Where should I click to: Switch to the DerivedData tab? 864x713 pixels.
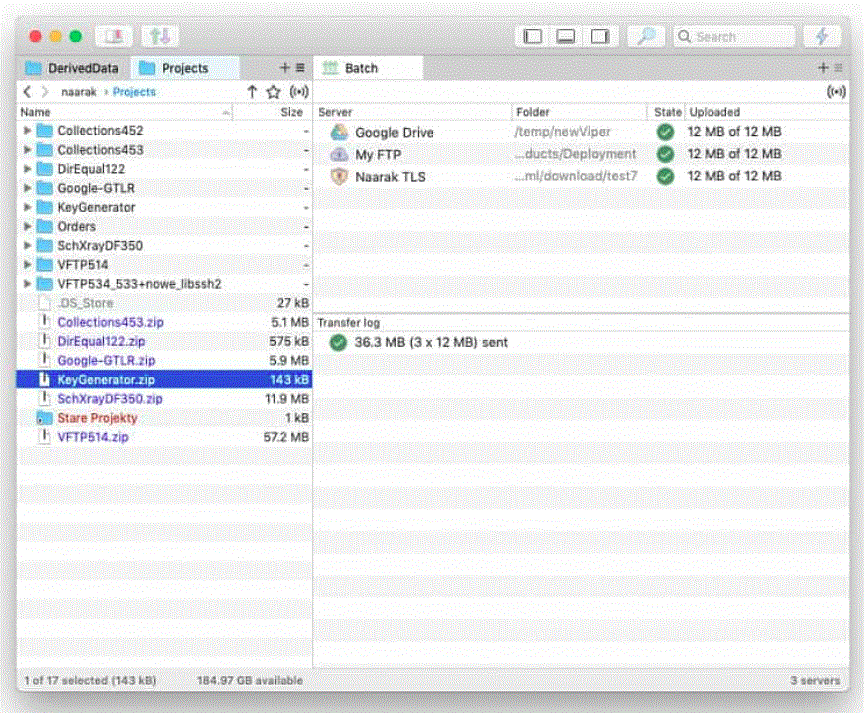click(73, 68)
